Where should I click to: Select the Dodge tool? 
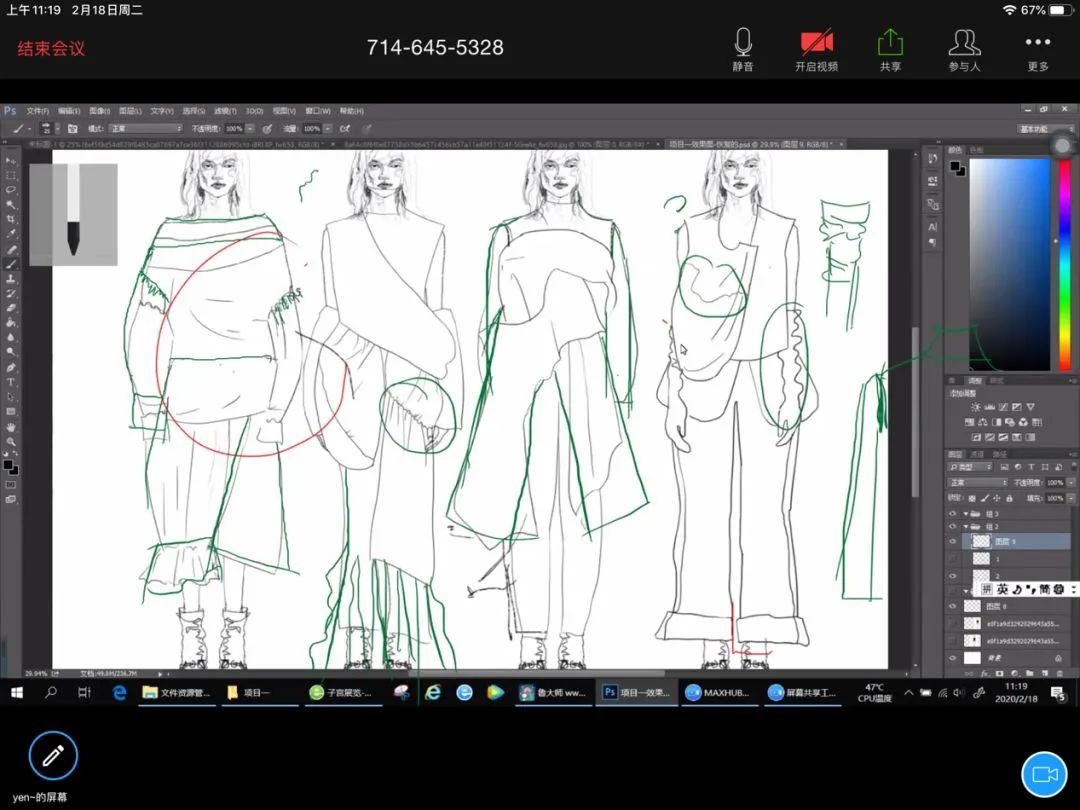11,352
